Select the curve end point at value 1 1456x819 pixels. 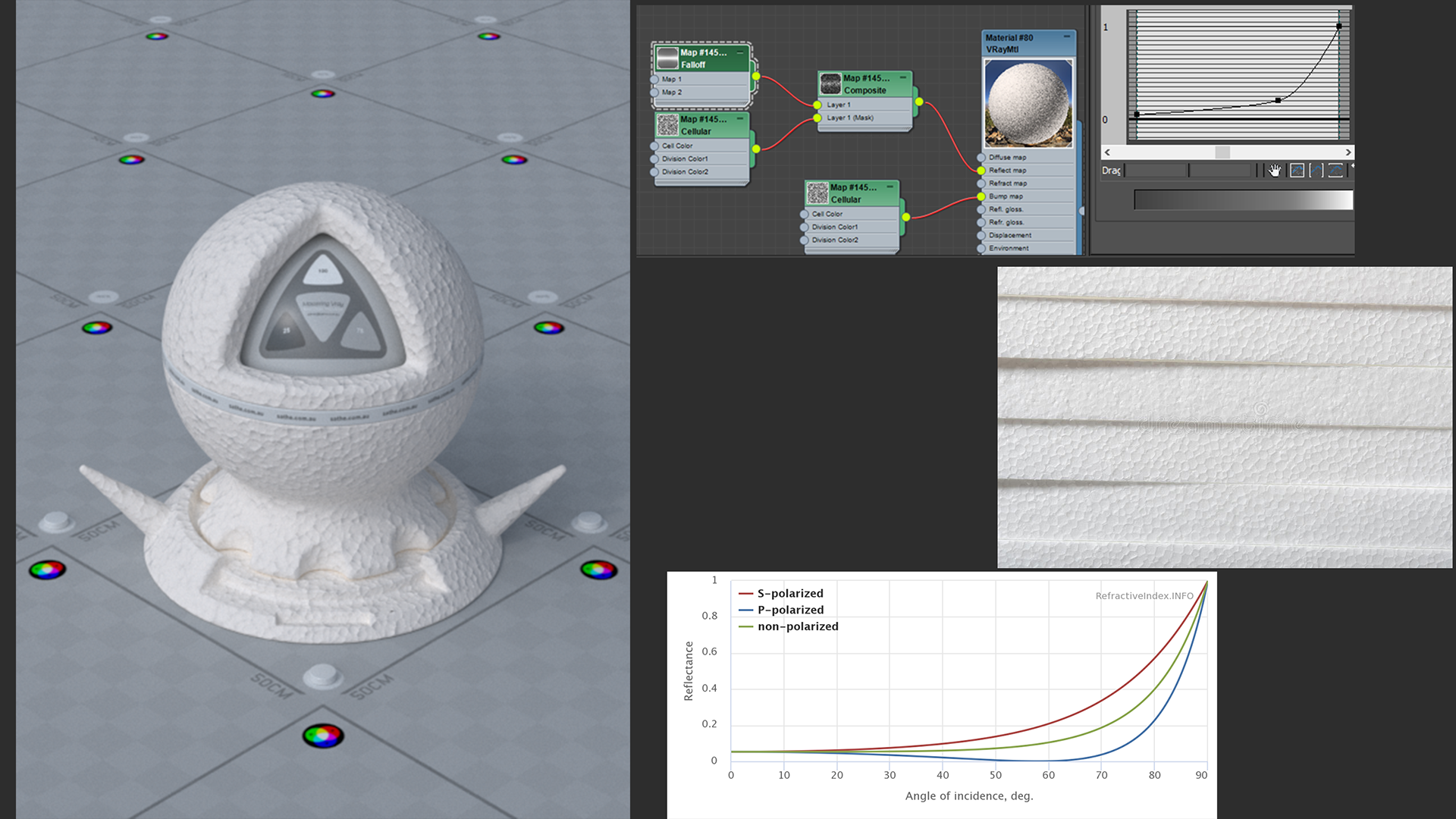[x=1339, y=27]
